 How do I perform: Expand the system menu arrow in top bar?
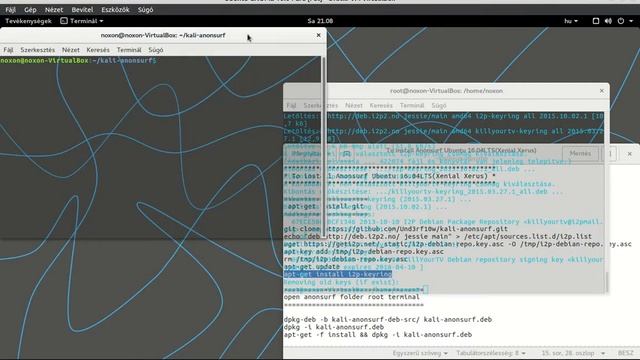point(631,21)
